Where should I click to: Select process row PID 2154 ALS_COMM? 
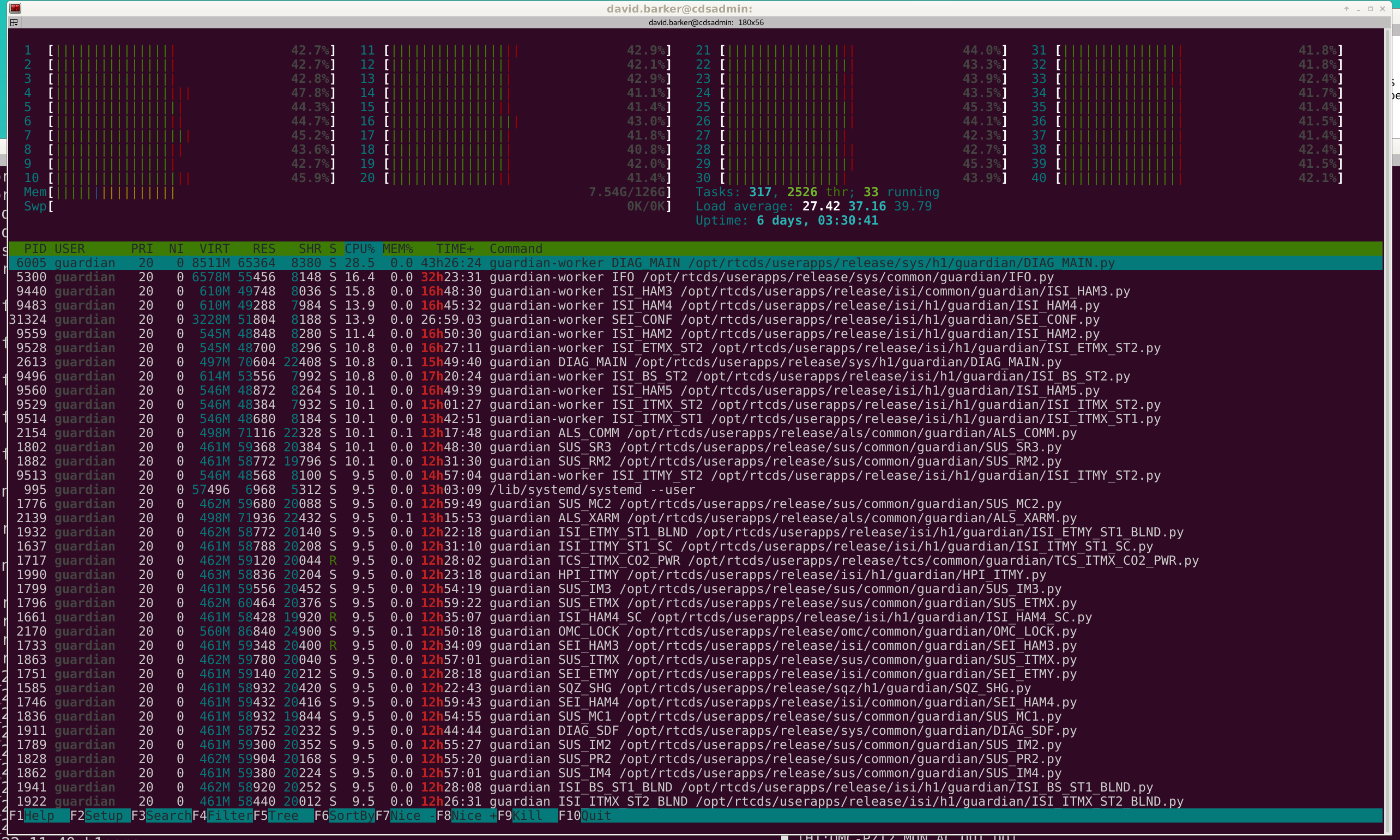695,433
